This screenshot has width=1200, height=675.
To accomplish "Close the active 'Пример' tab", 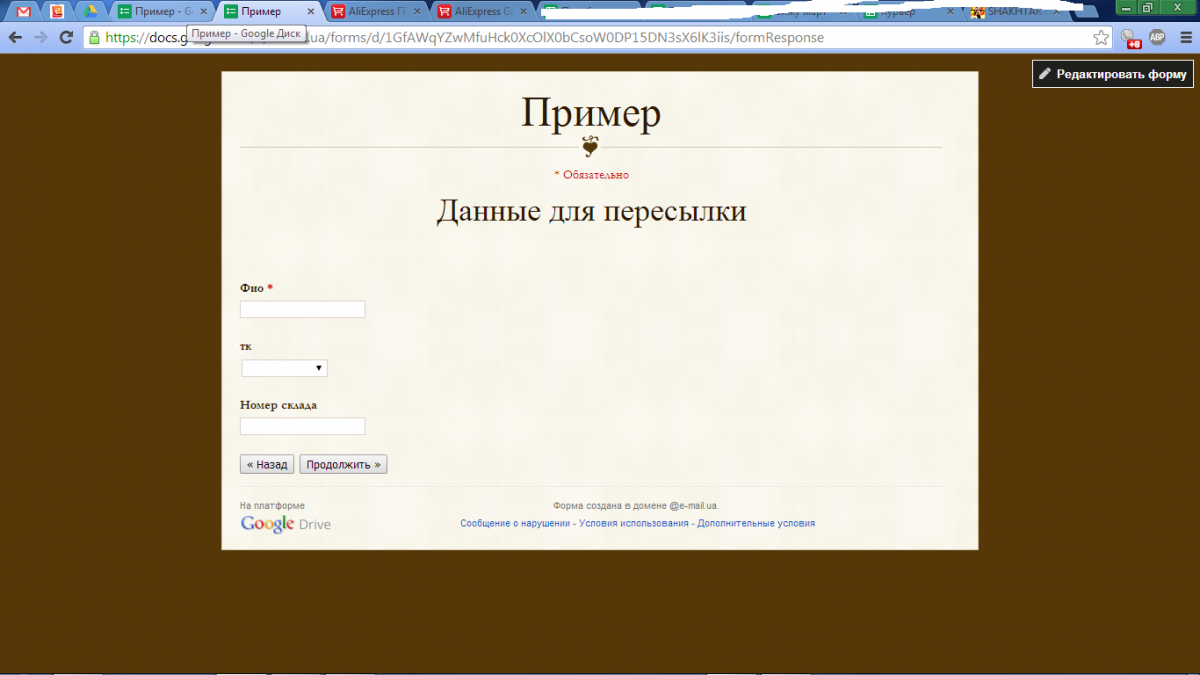I will point(310,12).
